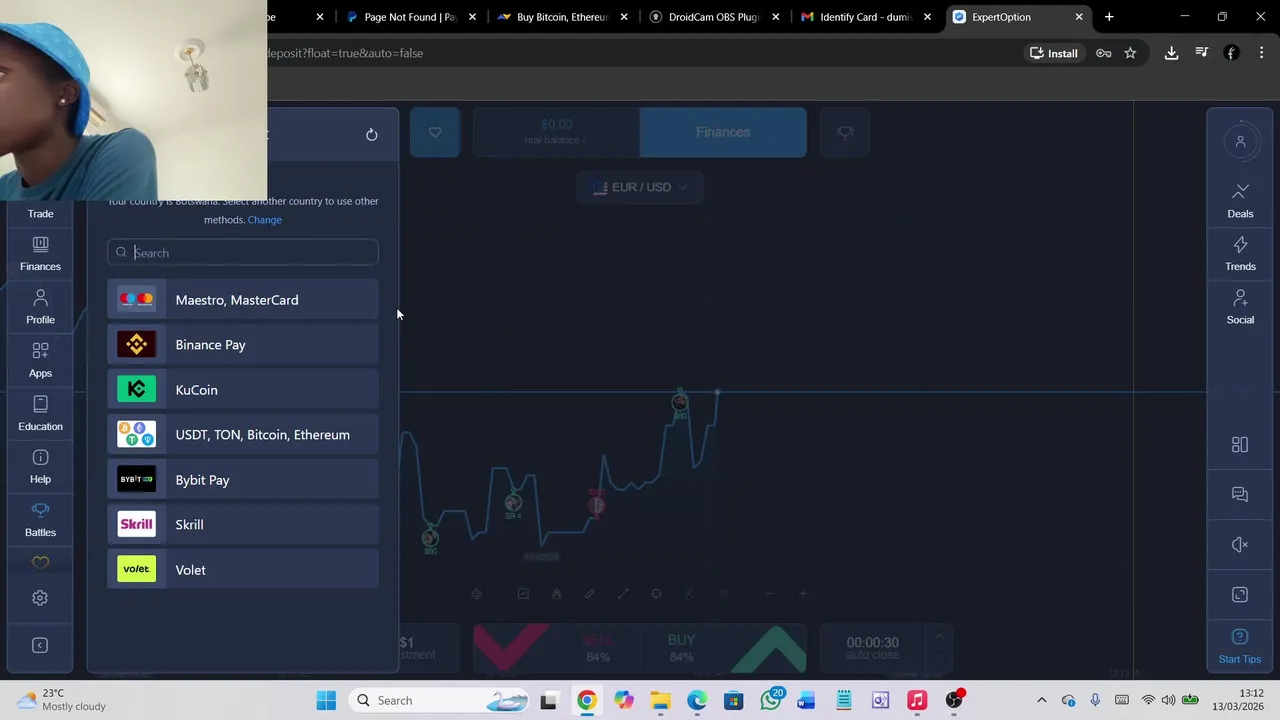Select KuCoin payment method
This screenshot has width=1280, height=720.
click(x=243, y=390)
